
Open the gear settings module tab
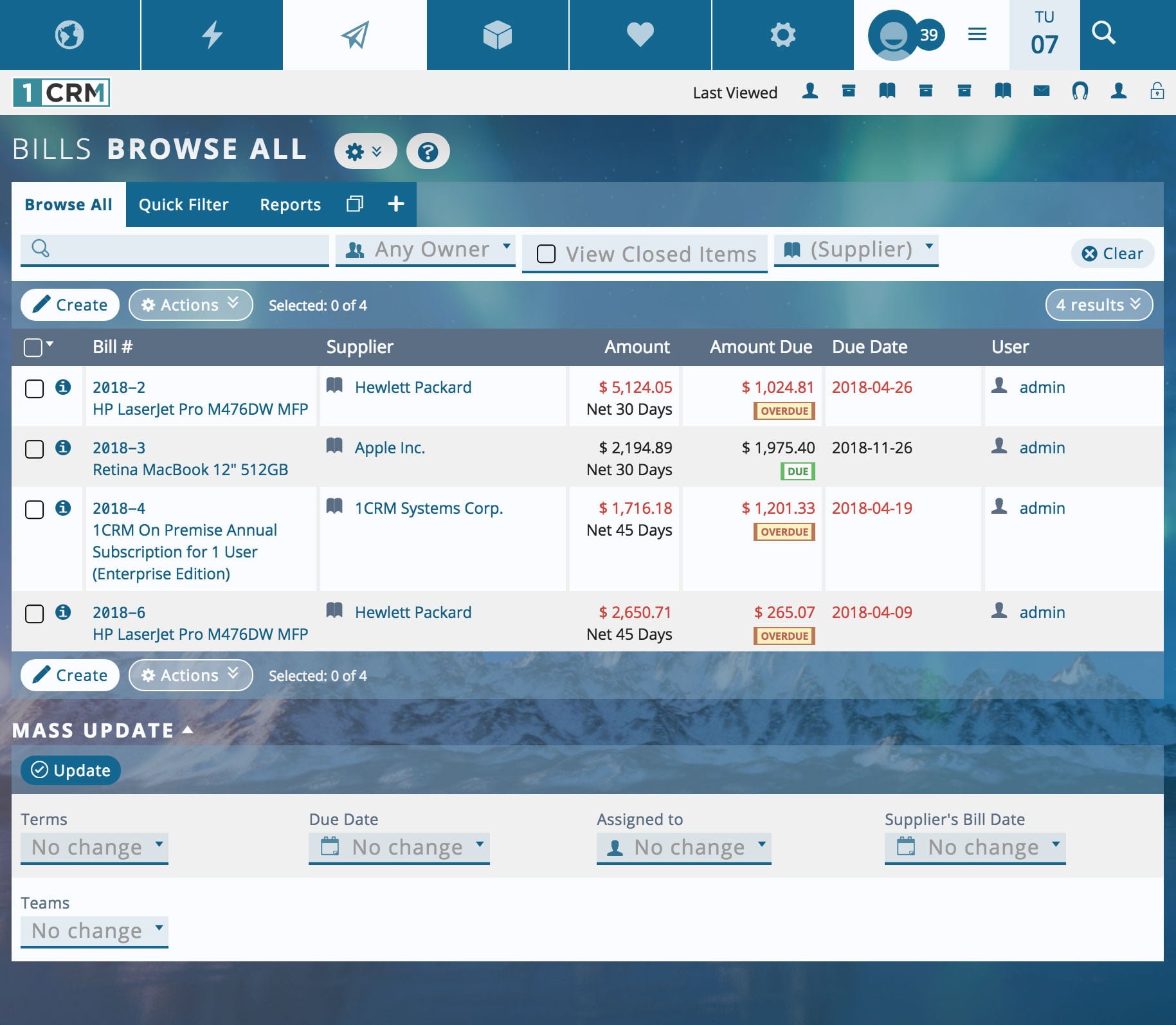783,35
